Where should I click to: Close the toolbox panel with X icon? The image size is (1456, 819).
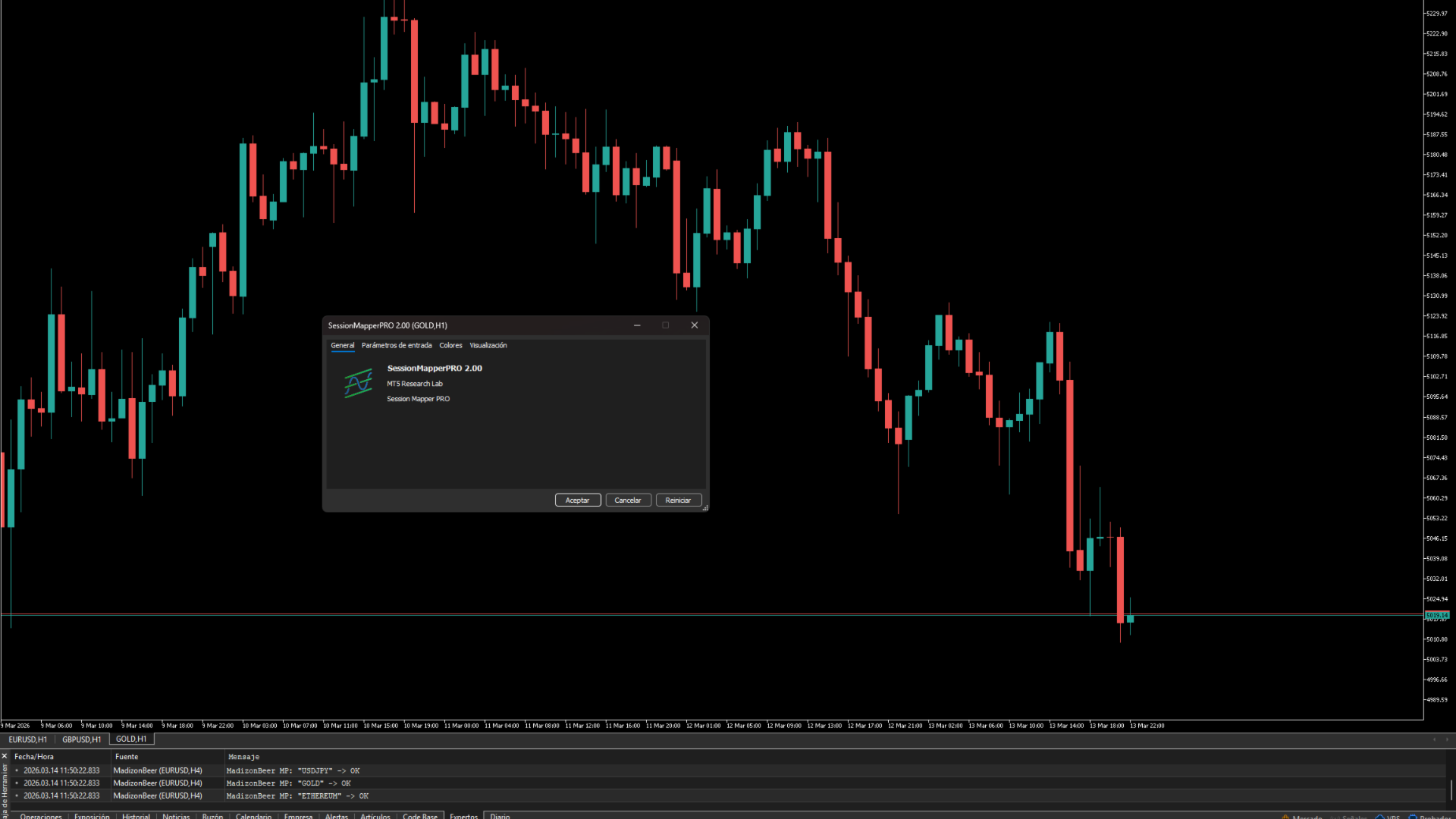coord(5,756)
